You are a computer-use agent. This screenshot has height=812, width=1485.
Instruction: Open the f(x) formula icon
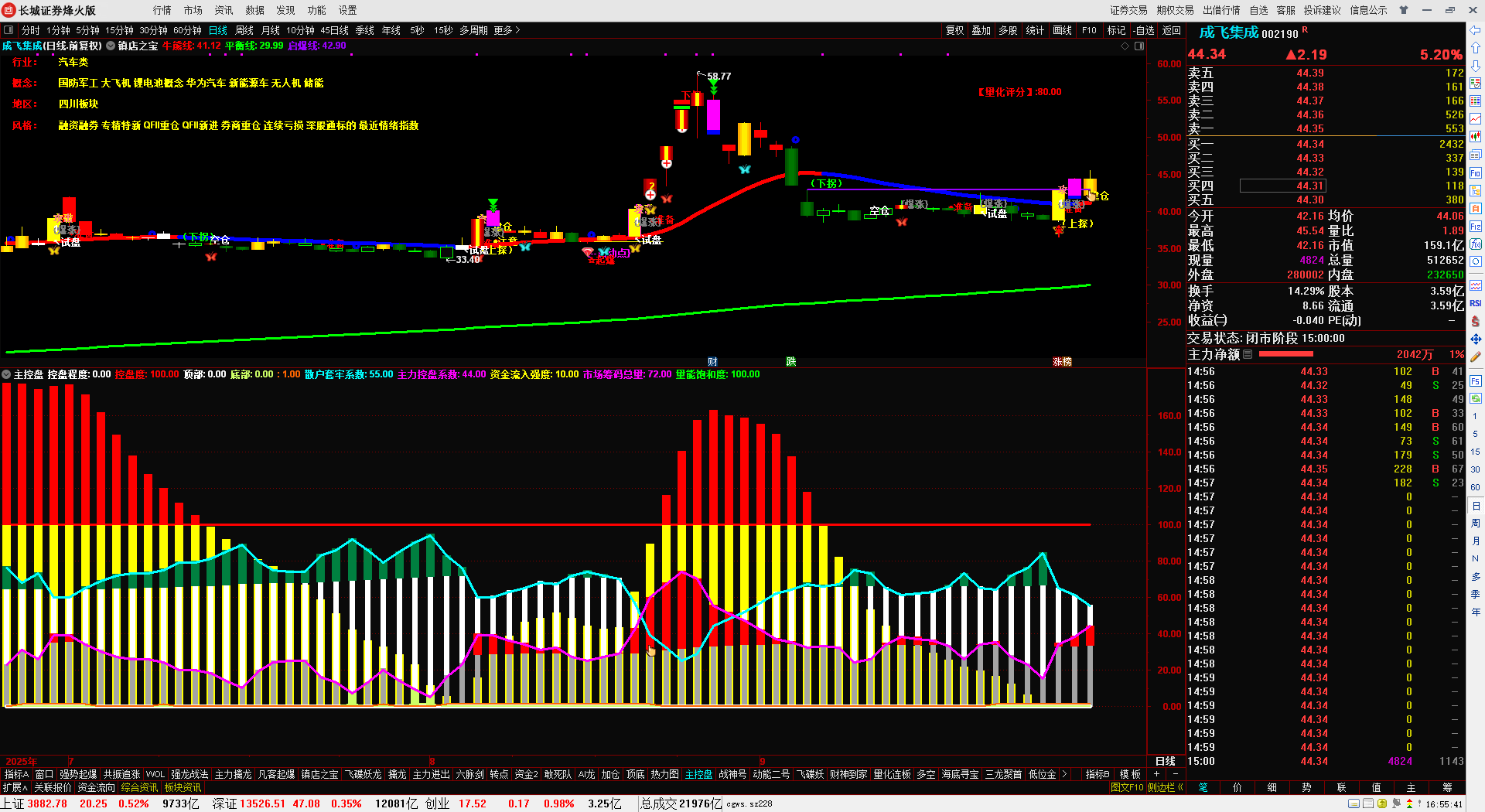pos(1476,244)
